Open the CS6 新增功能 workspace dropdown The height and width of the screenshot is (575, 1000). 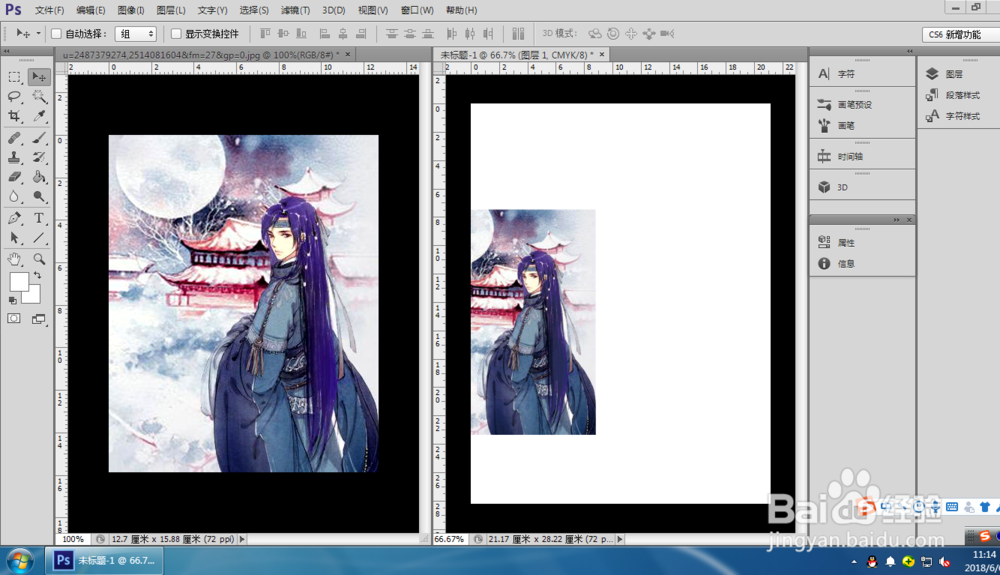pos(960,34)
